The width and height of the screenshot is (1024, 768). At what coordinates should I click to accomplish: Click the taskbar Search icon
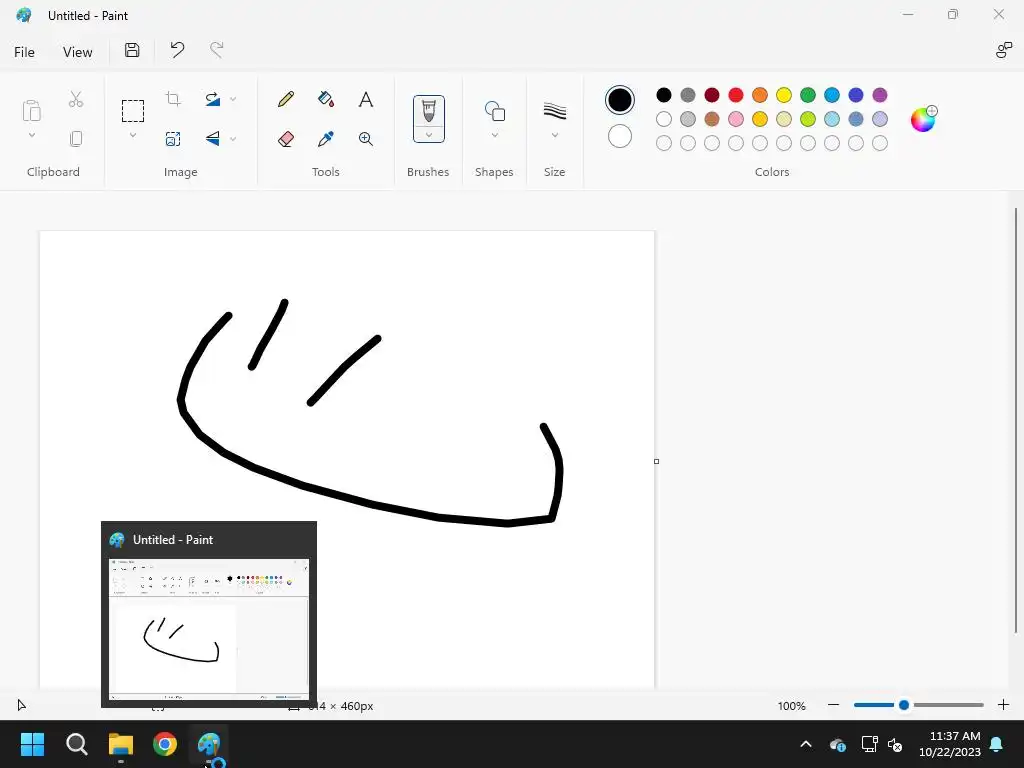tap(76, 744)
